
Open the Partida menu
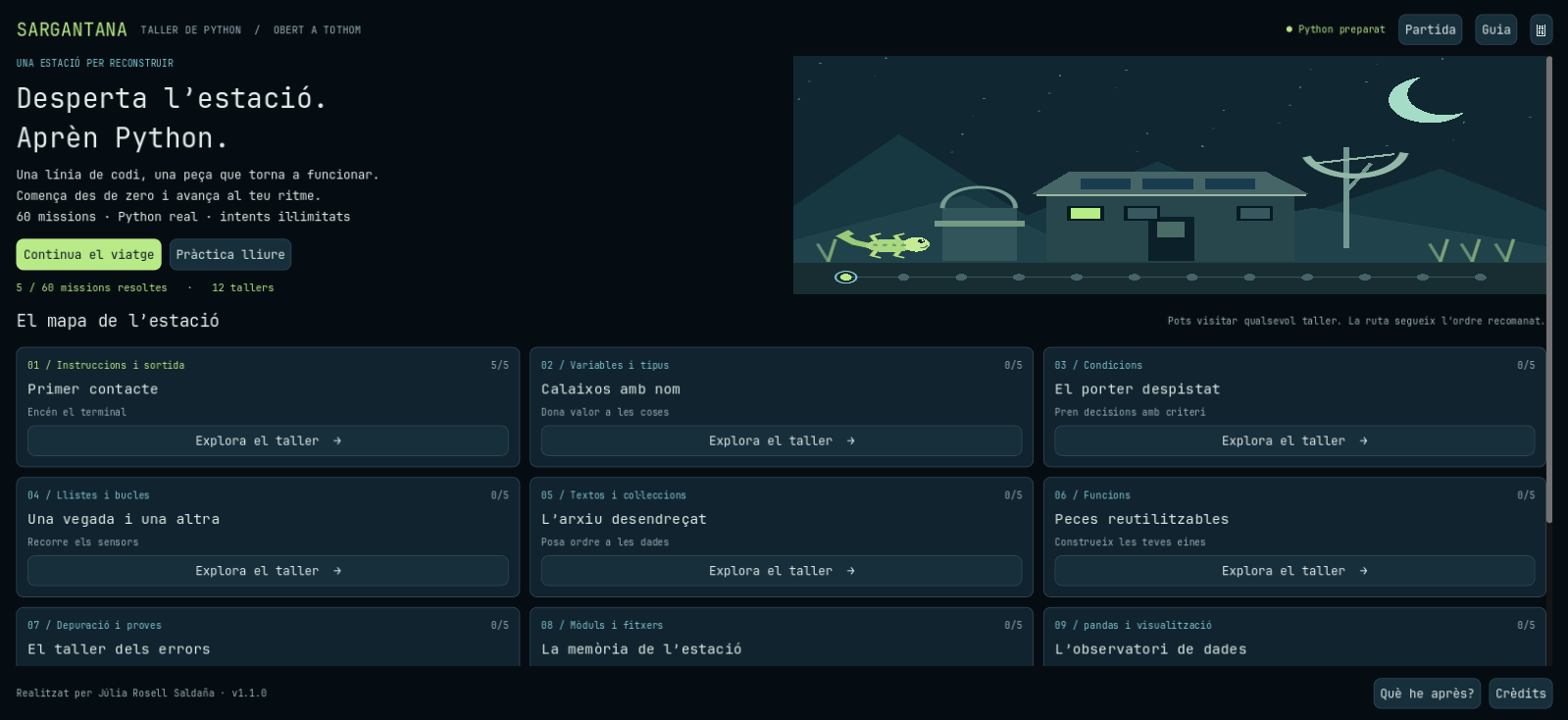point(1430,29)
